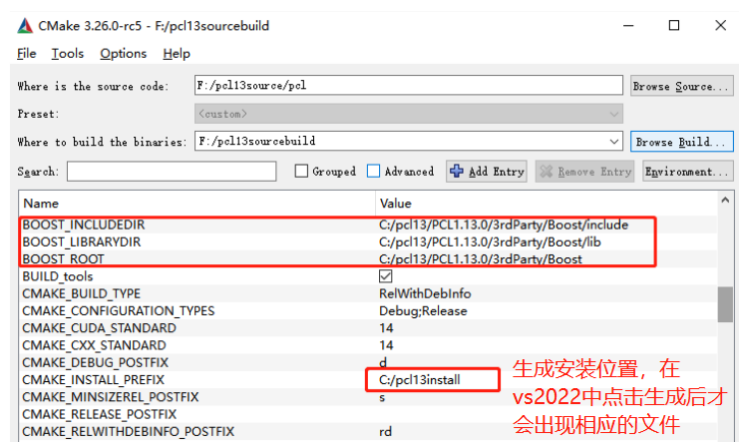Select the CMAKE_BUILD_TYPE entry
The image size is (739, 442).
click(x=81, y=294)
